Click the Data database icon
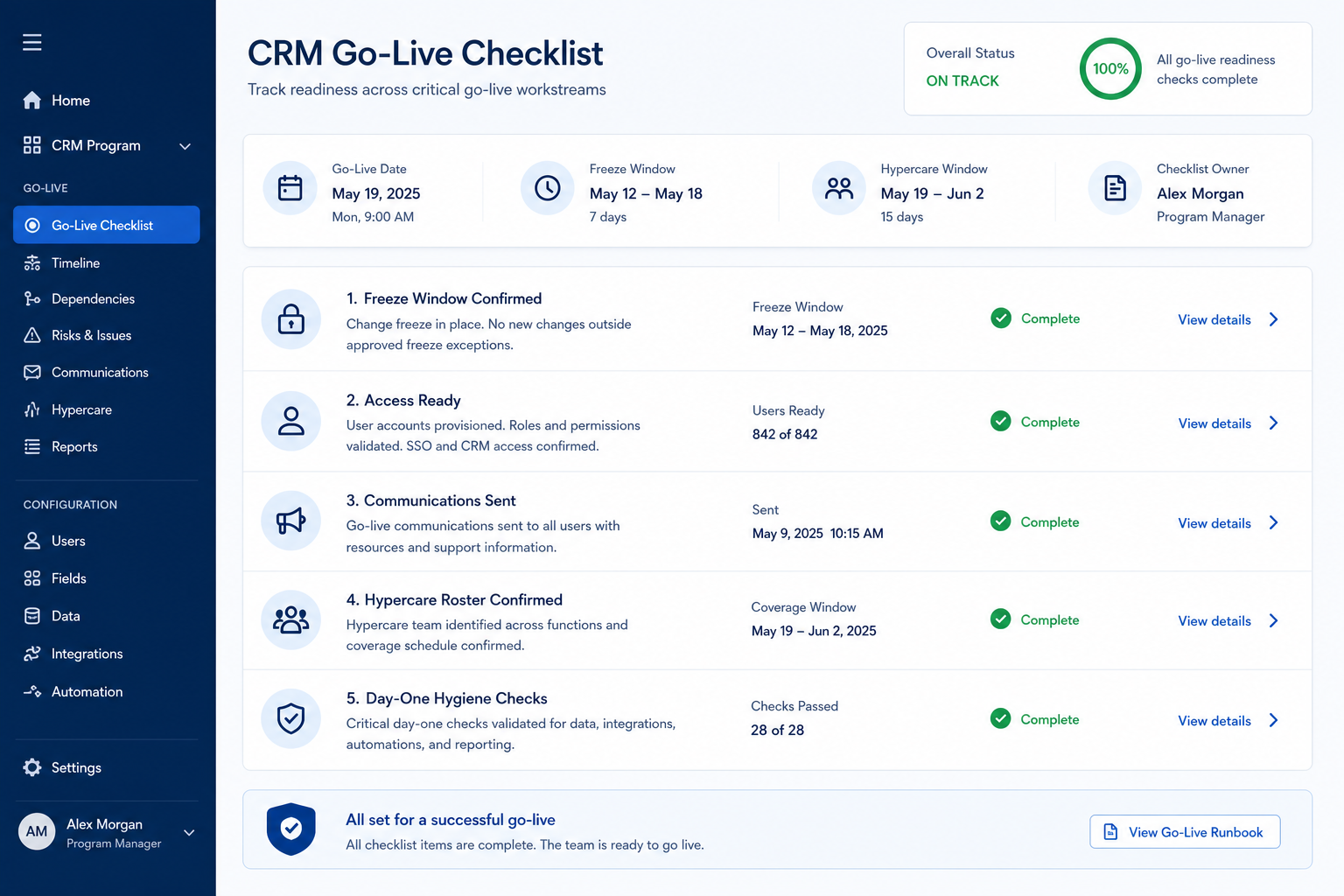The image size is (1344, 896). click(32, 616)
